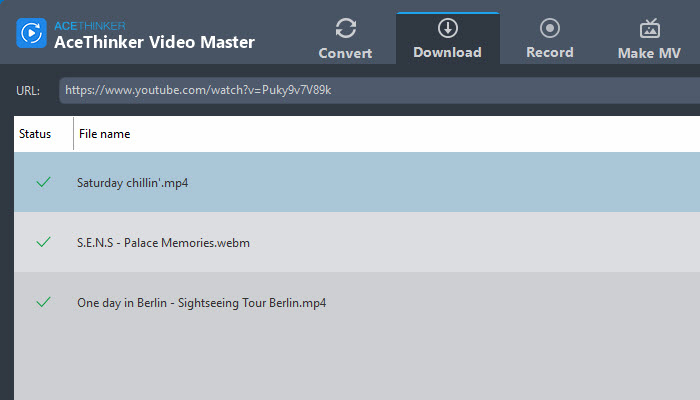The image size is (700, 400).
Task: Select S.E.N.S - Palace Memories.webm row
Action: [x=357, y=242]
